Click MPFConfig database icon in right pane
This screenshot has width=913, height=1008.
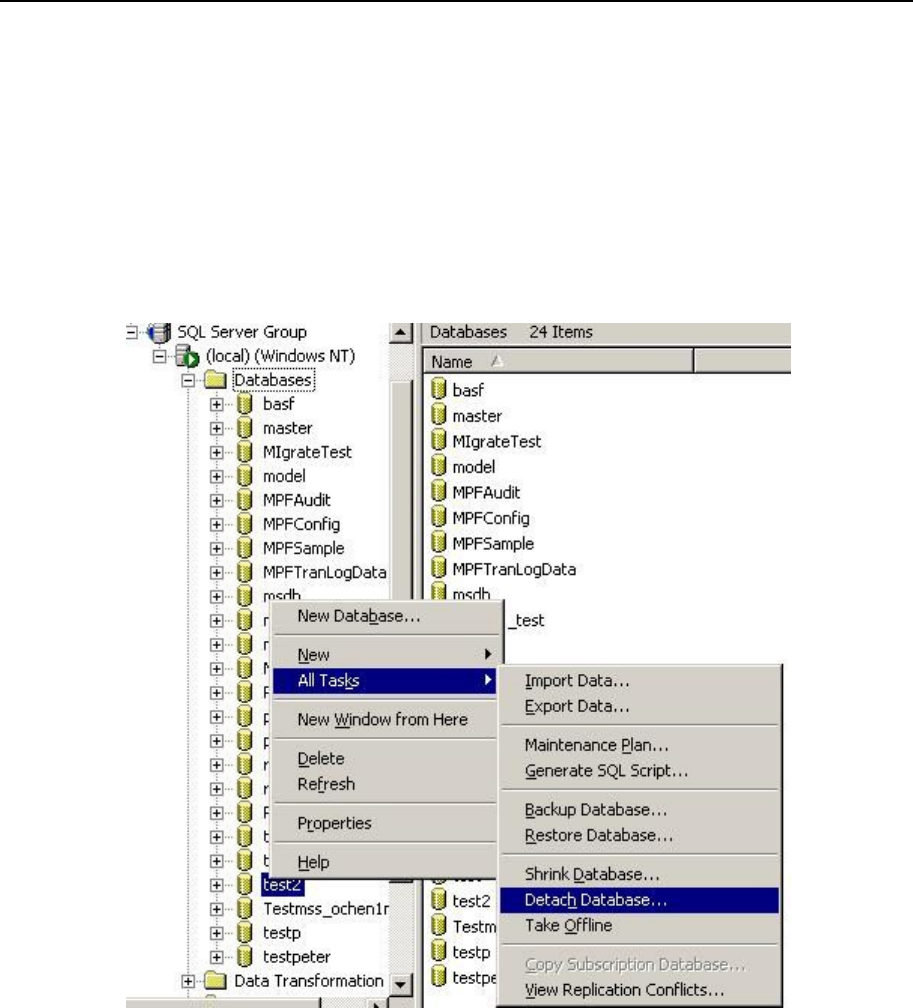438,517
